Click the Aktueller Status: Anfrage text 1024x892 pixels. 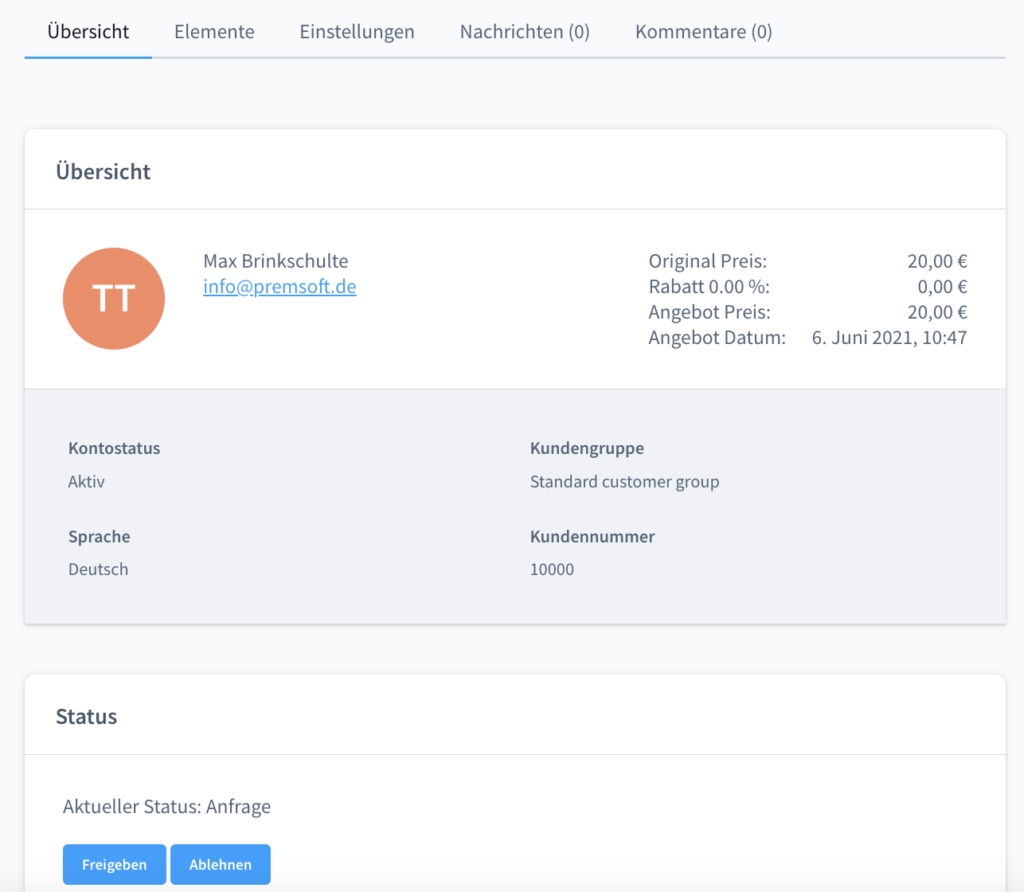[x=166, y=806]
